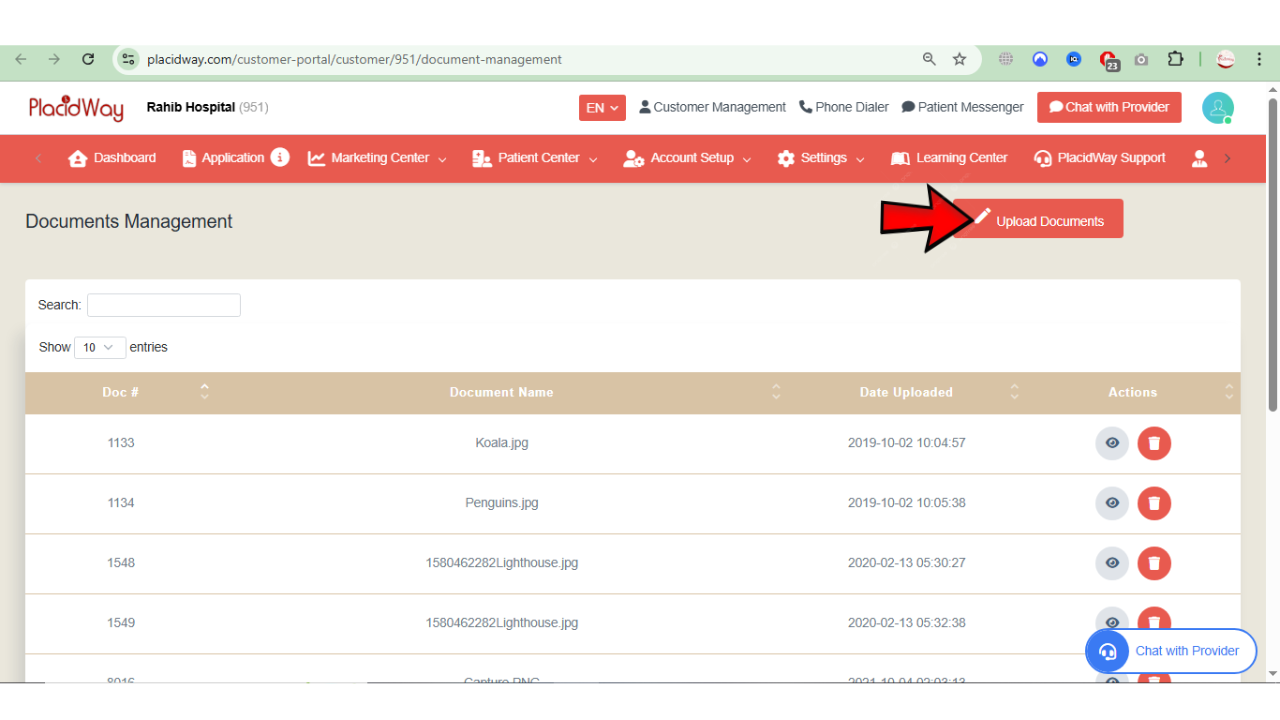View document 1548 using its eye icon
This screenshot has height=720, width=1280.
(x=1111, y=563)
